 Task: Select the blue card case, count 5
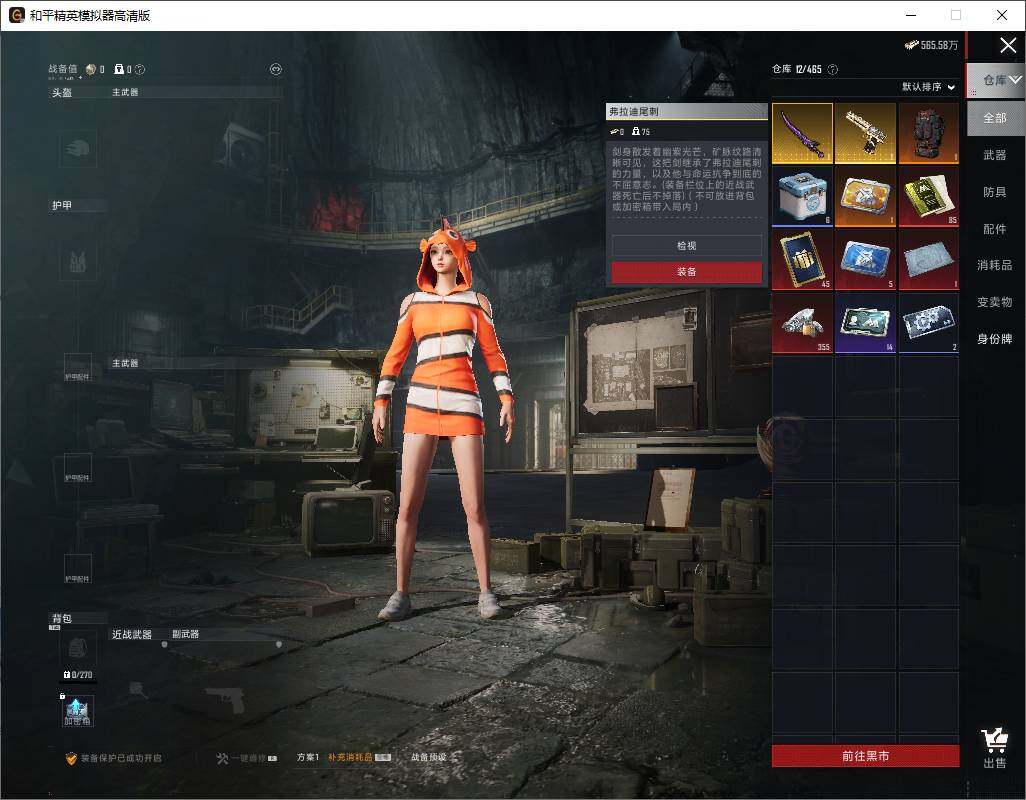865,259
